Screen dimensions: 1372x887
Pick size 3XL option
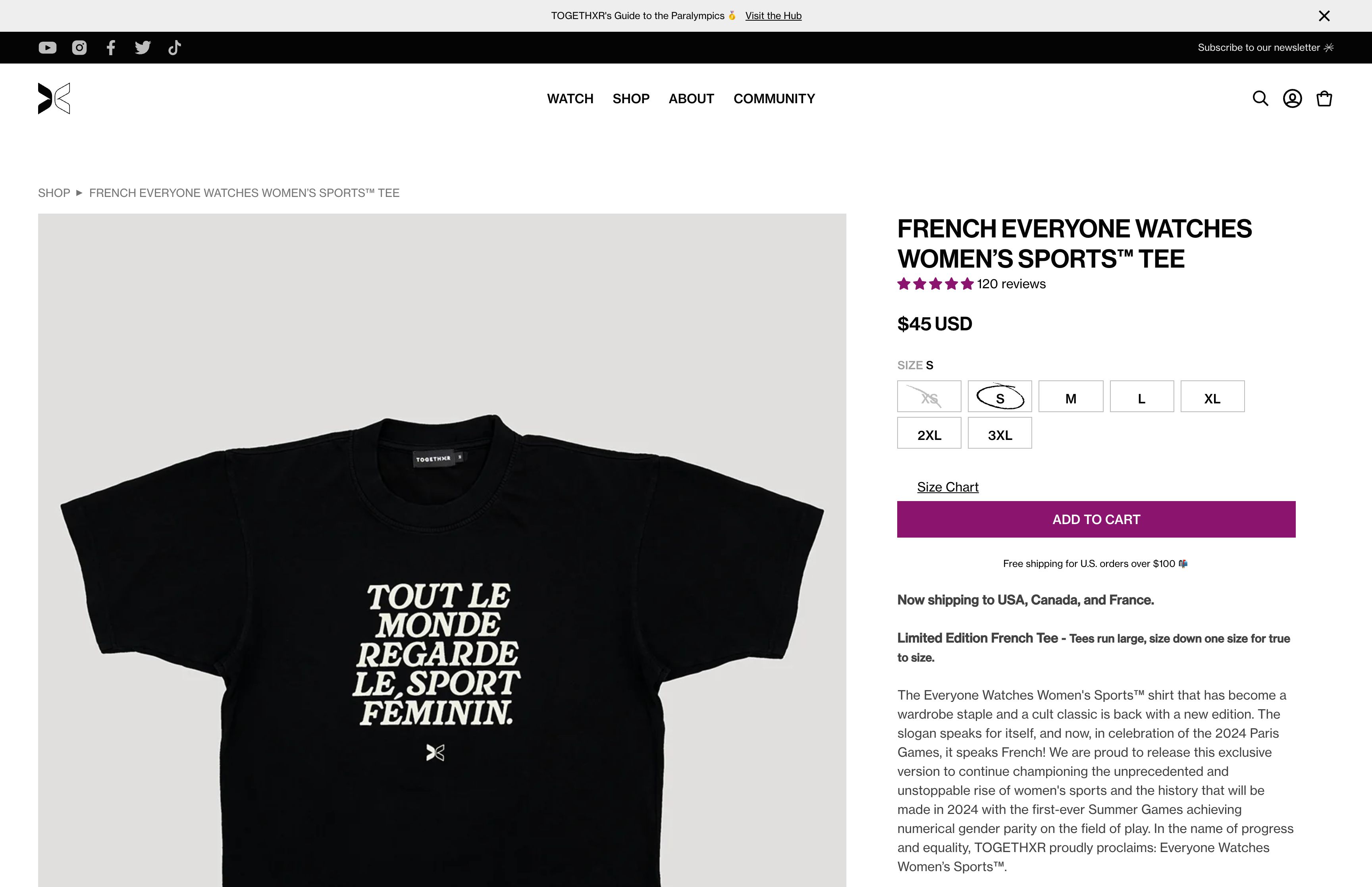pyautogui.click(x=1000, y=433)
